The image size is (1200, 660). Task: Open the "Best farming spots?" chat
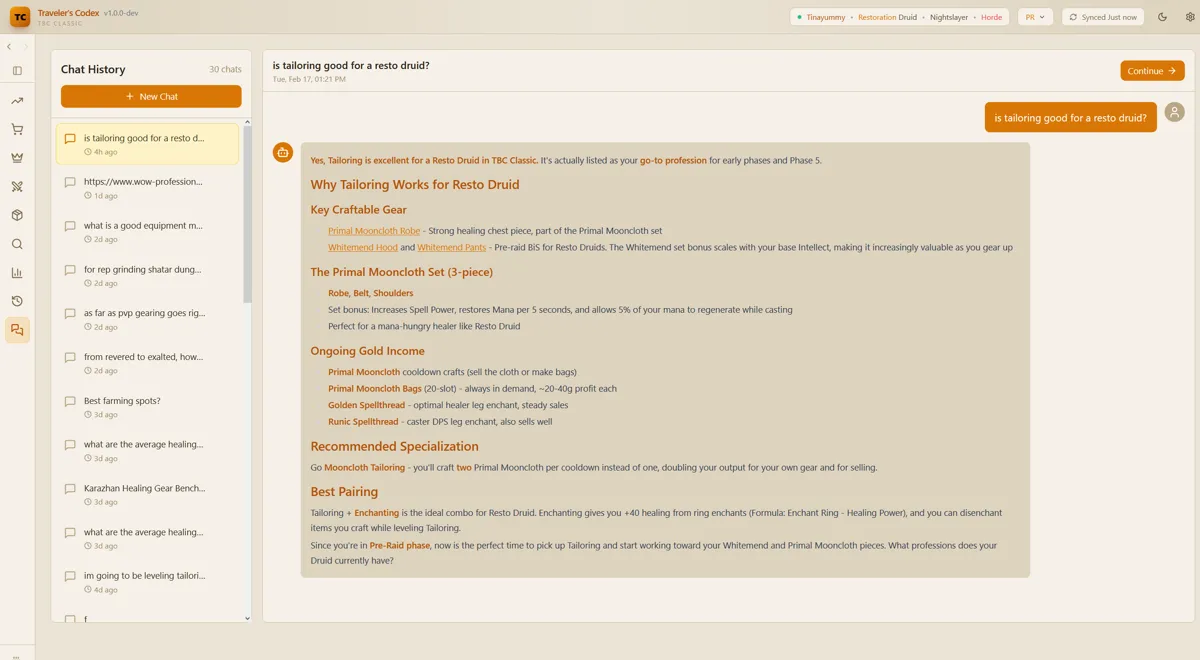[x=122, y=401]
